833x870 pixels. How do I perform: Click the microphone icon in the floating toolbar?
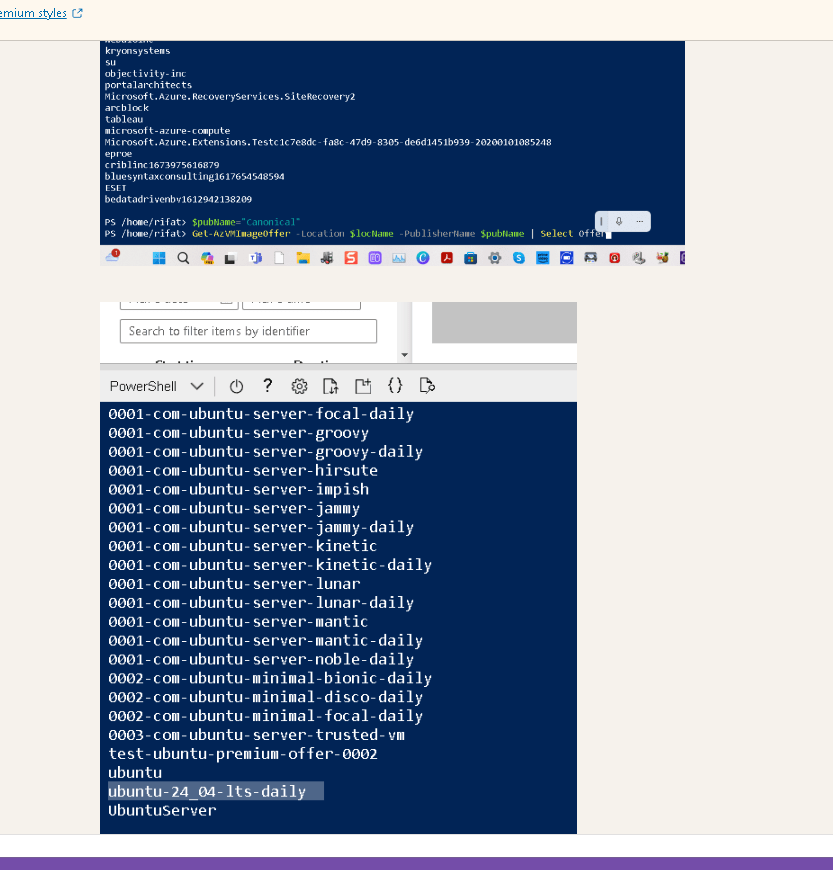tap(619, 221)
